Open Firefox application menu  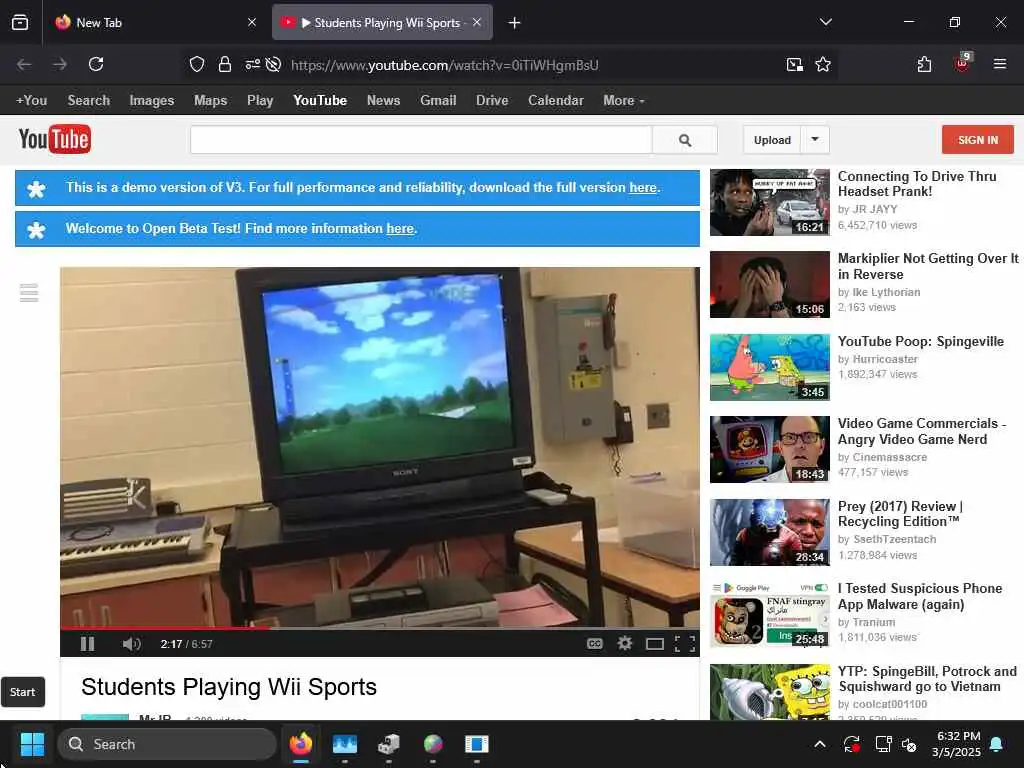click(1000, 64)
